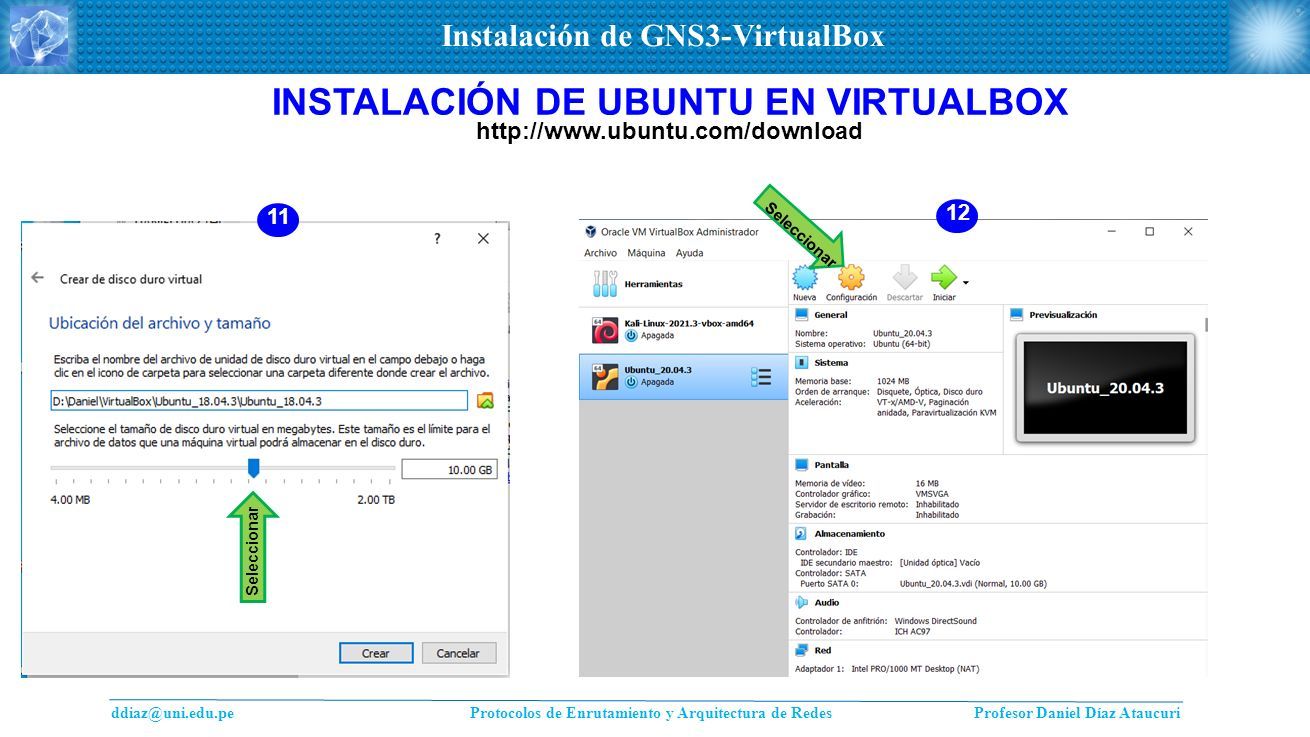Click 'Intel PRO/1000 MT Desktop (NAT)' text
The height and width of the screenshot is (737, 1310).
point(915,668)
